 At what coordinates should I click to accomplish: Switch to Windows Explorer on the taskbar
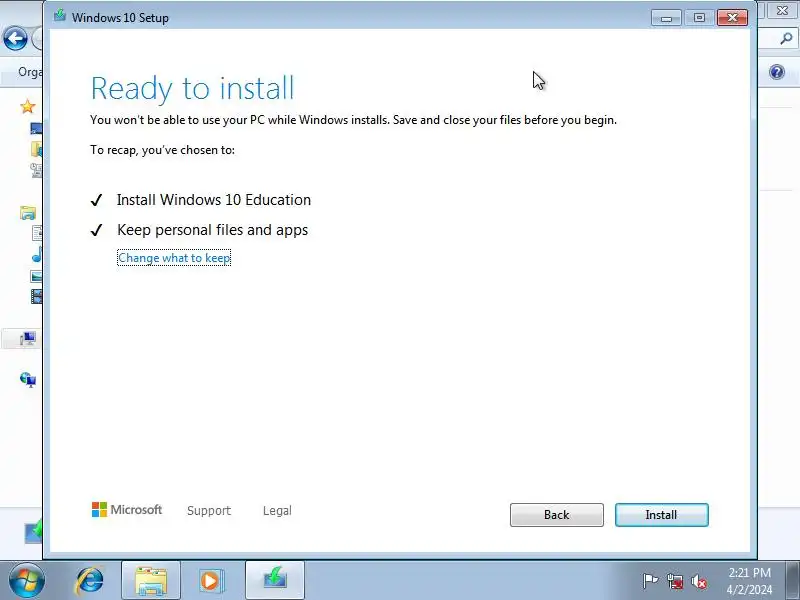click(x=151, y=581)
